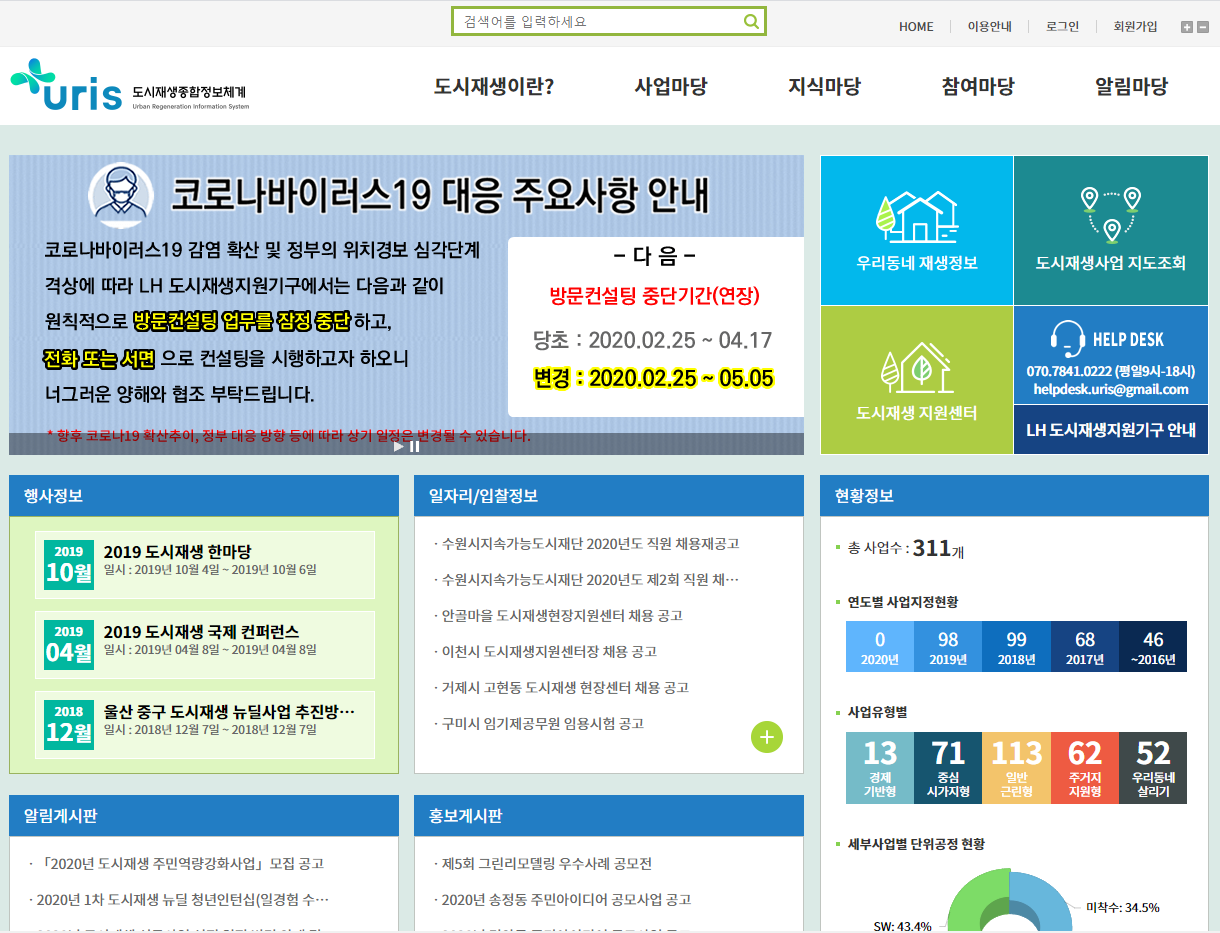Viewport: 1220px width, 933px height.
Task: Click the 2019 04월 date badge
Action: [69, 645]
